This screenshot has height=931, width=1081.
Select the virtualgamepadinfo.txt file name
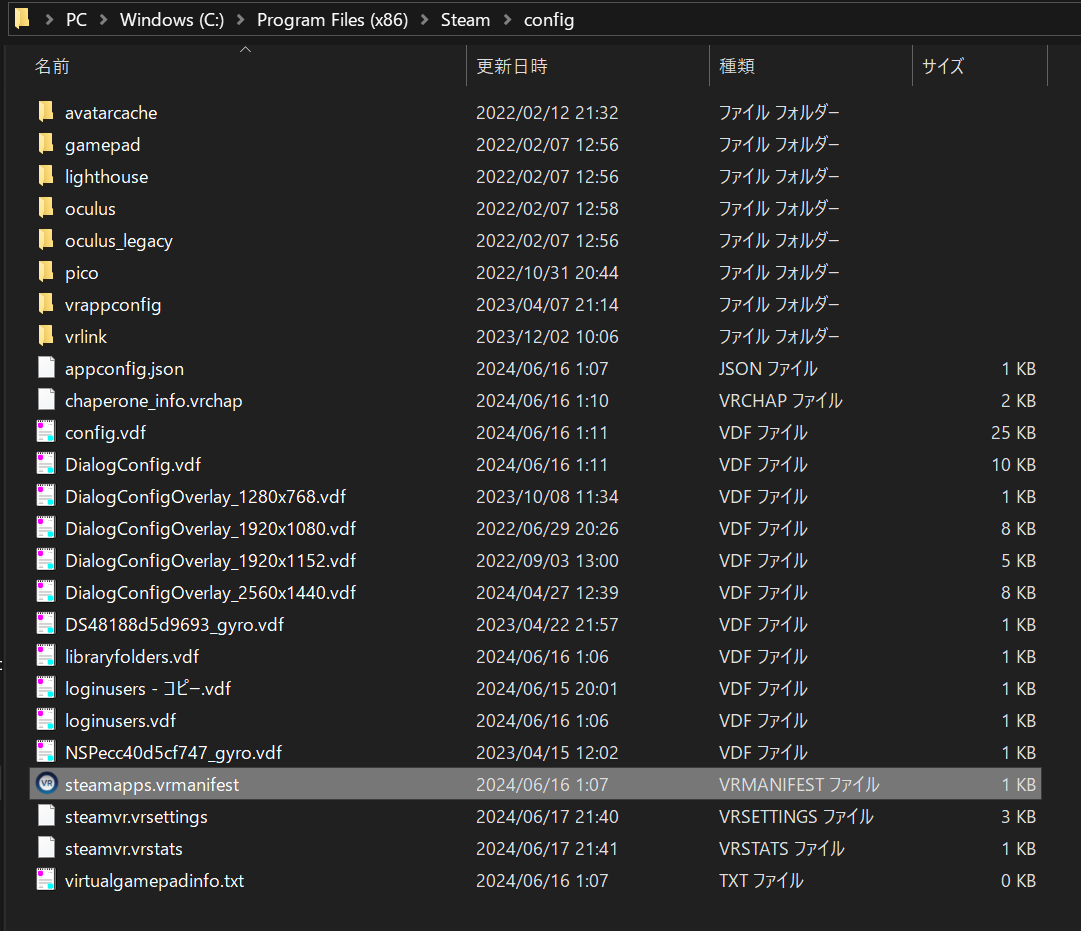154,881
